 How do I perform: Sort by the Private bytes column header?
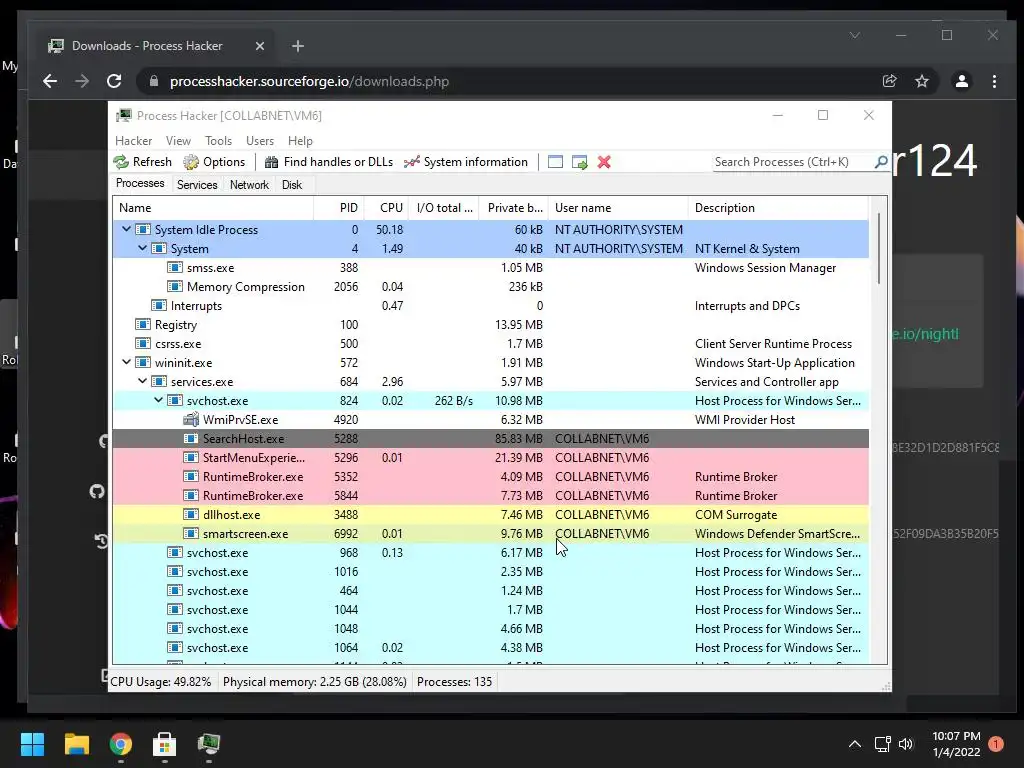click(x=513, y=208)
